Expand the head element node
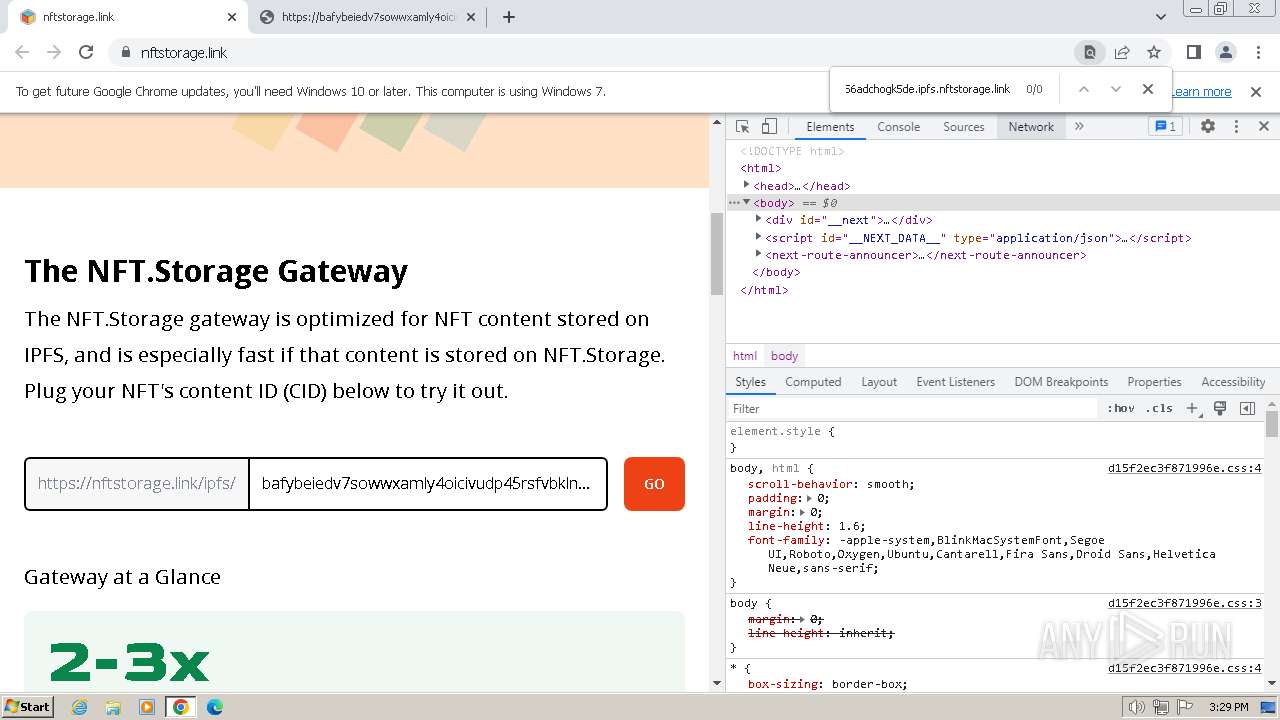The height and width of the screenshot is (720, 1280). click(746, 185)
